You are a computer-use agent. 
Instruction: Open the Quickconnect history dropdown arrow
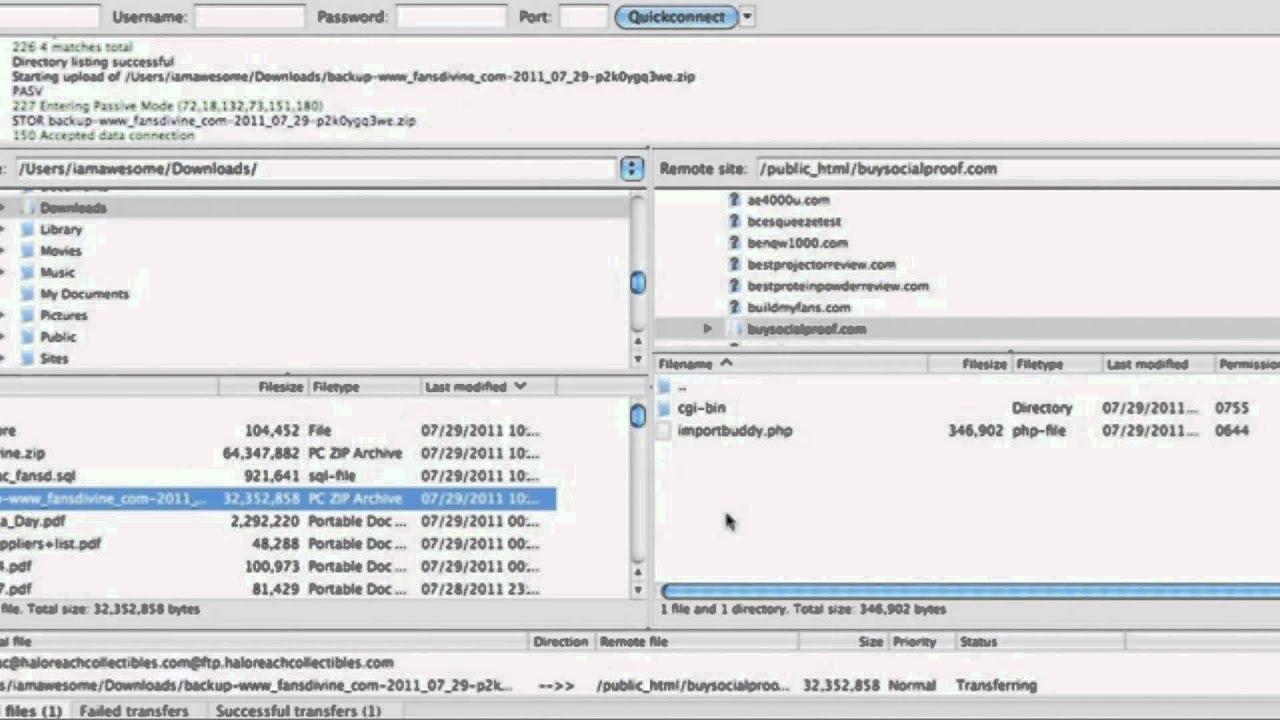point(747,17)
